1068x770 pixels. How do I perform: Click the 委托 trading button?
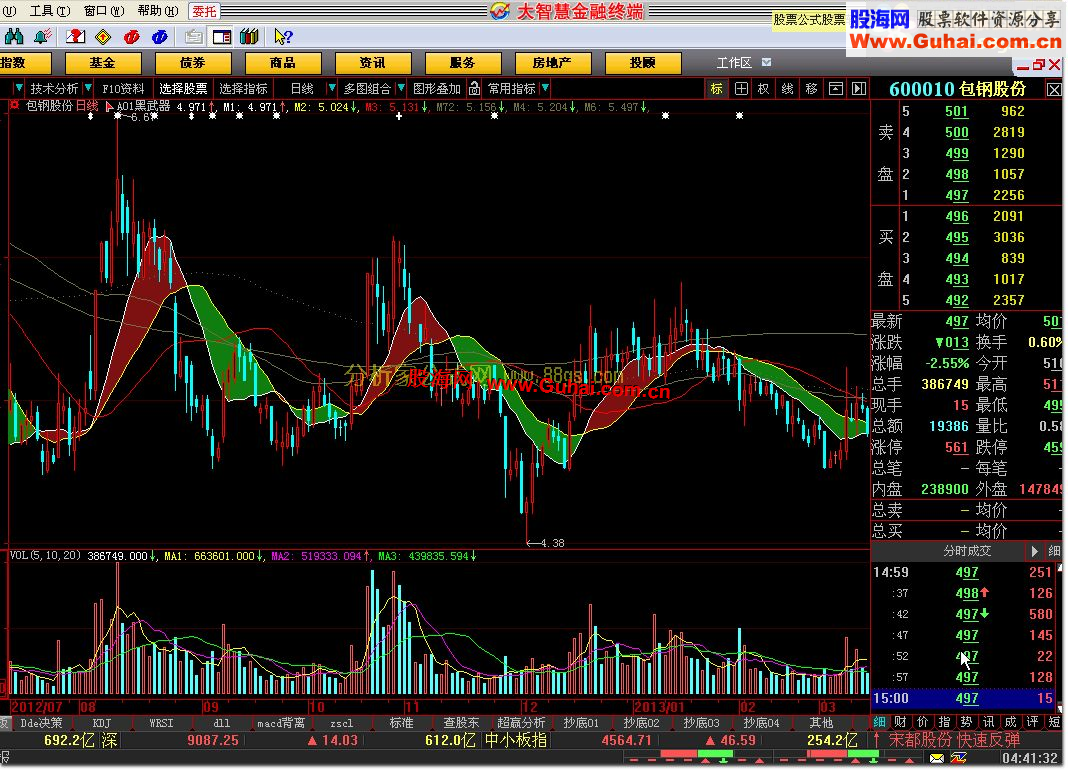pyautogui.click(x=204, y=11)
